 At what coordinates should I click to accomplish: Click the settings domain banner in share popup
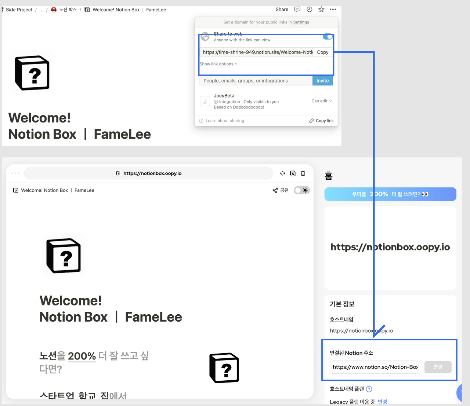click(x=266, y=22)
